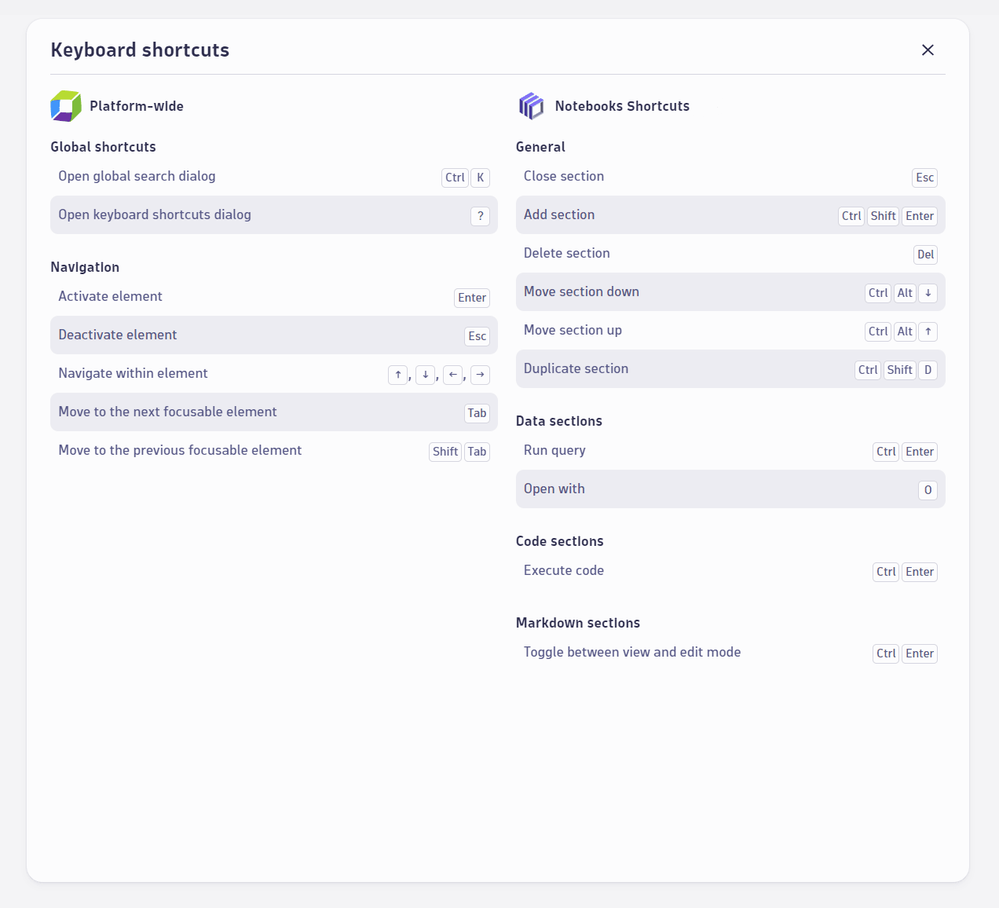Click the Platform-wide cube logo icon
Viewport: 999px width, 908px height.
click(66, 106)
